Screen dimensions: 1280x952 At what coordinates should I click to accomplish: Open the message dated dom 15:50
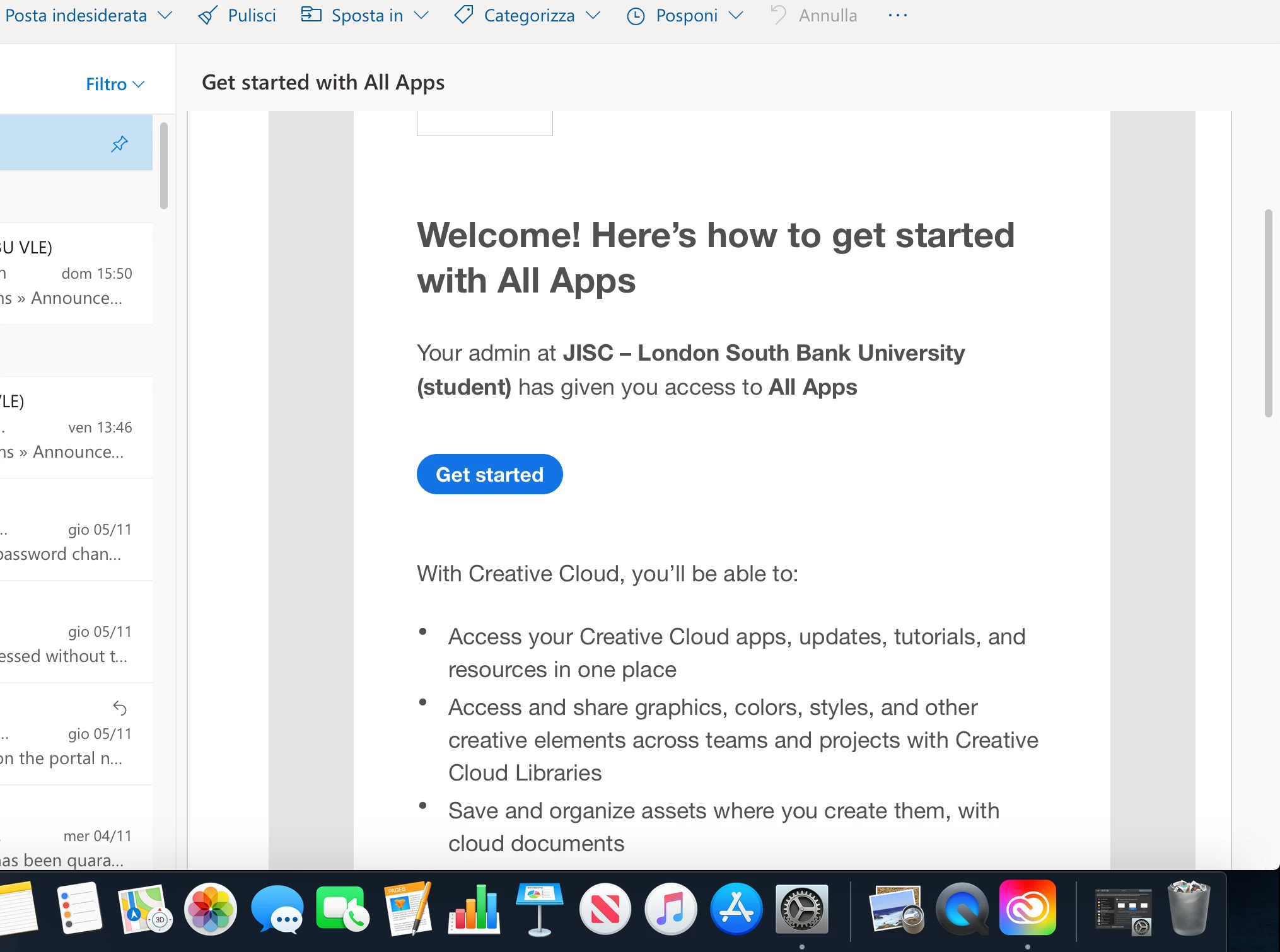pyautogui.click(x=76, y=274)
